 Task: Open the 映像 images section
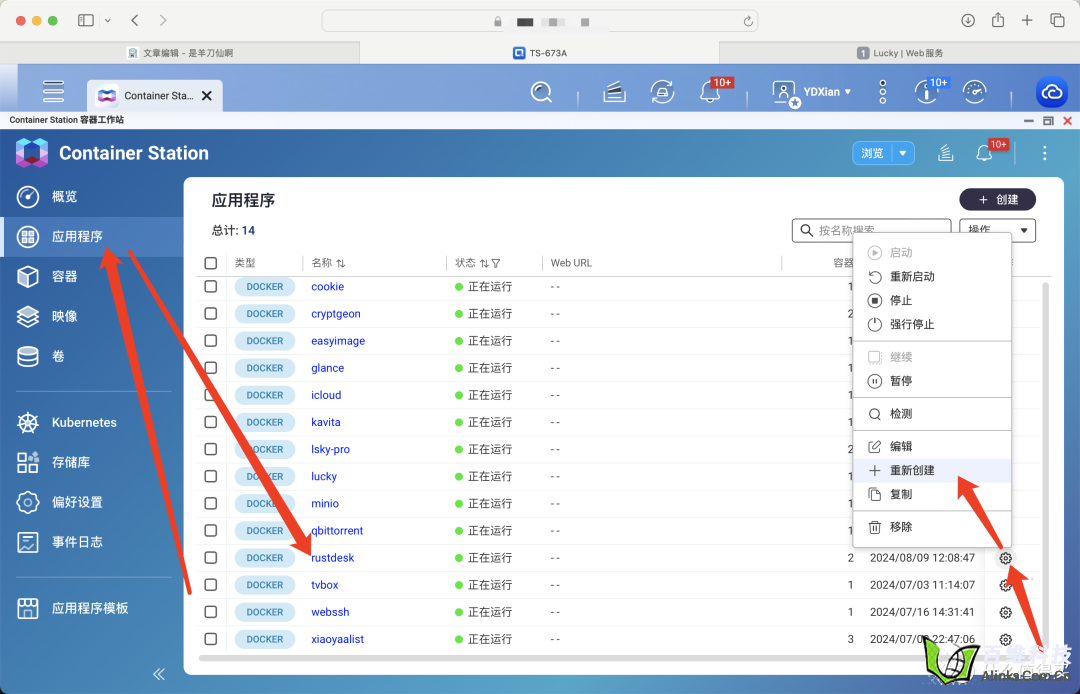64,316
